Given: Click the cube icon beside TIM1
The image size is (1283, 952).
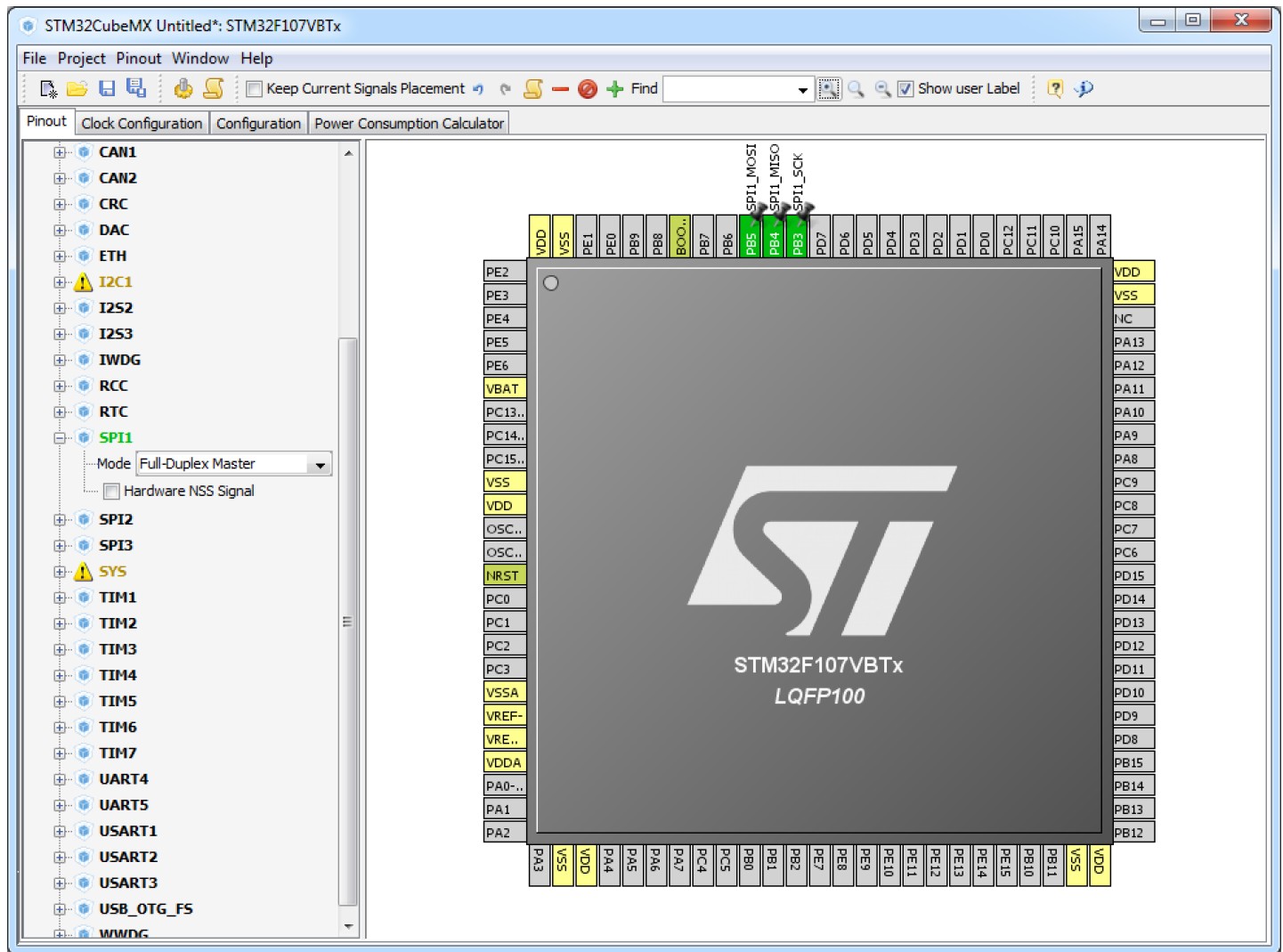Looking at the screenshot, I should (84, 598).
